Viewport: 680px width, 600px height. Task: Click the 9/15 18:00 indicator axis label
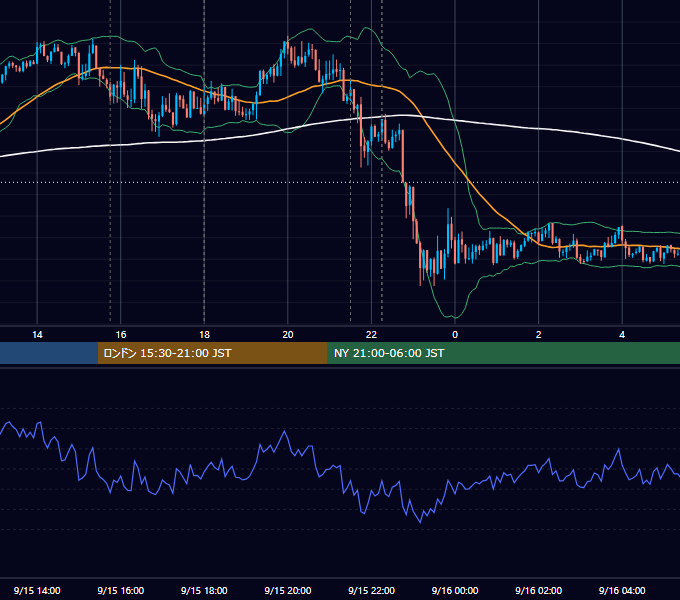(204, 590)
